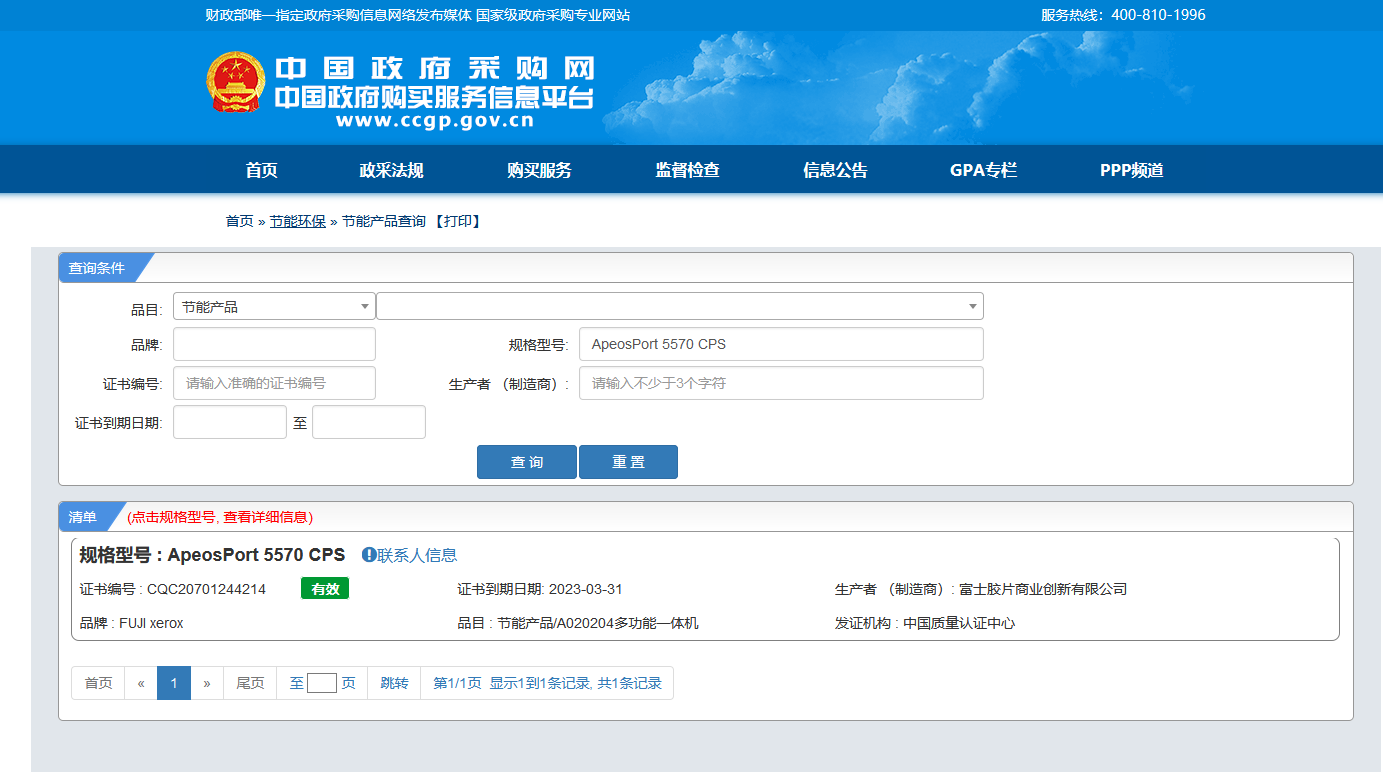
Task: Click the 规格型号 field with ApeosPort 5570 CPS
Action: 781,344
